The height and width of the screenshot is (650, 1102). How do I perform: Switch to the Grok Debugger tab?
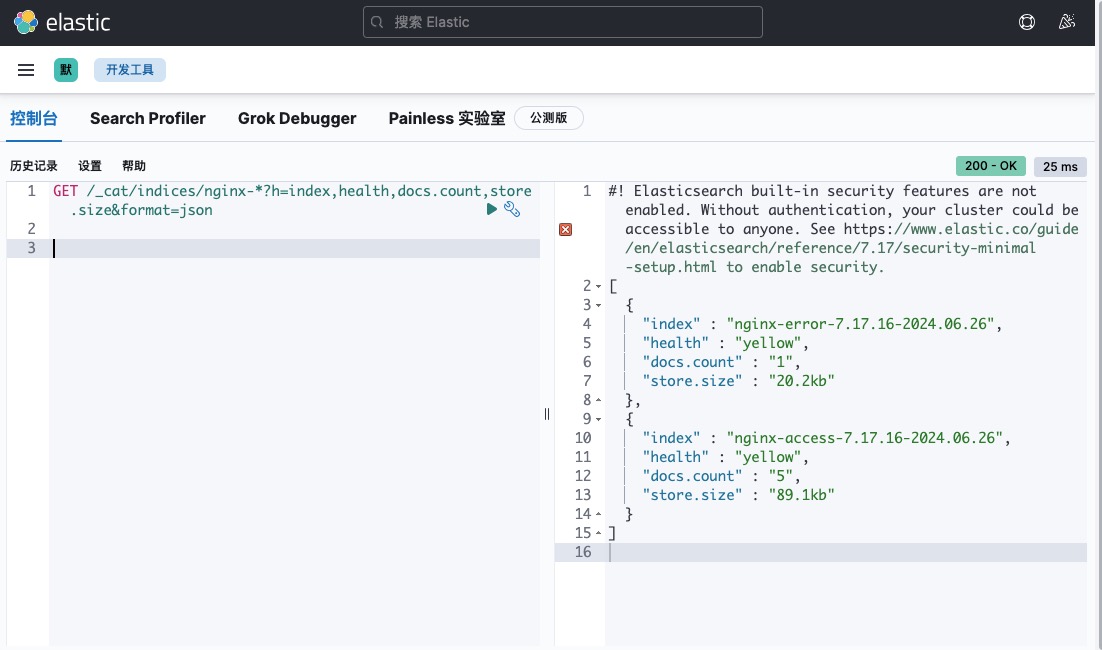(297, 118)
